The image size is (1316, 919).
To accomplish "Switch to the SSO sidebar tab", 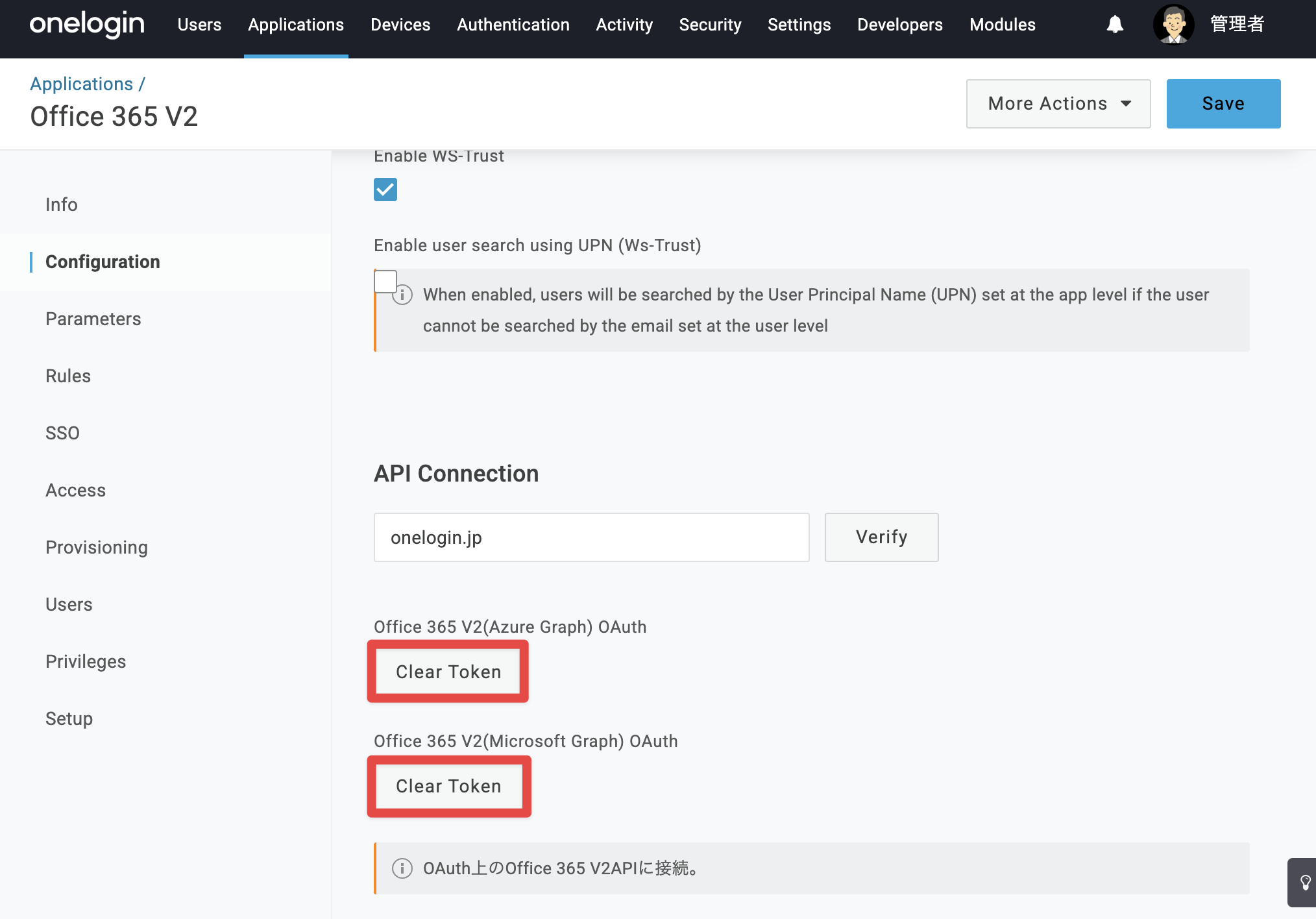I will 62,434.
